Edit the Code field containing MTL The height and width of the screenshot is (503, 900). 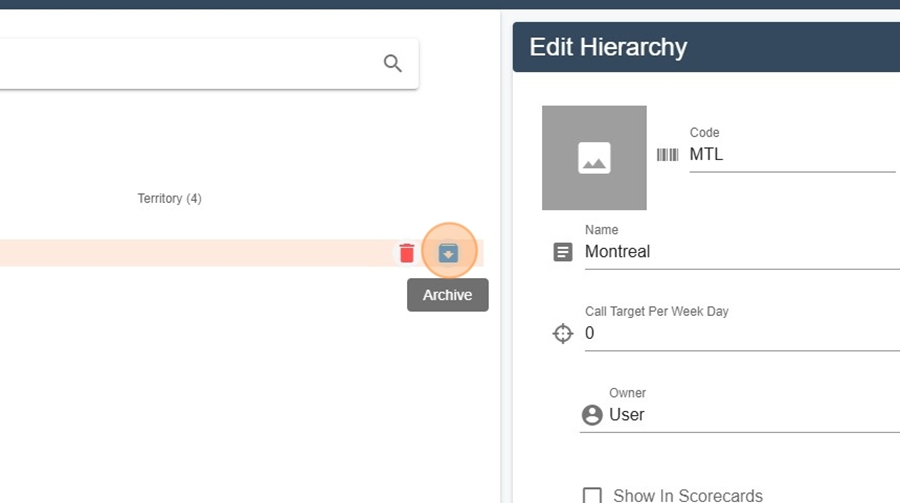[792, 154]
